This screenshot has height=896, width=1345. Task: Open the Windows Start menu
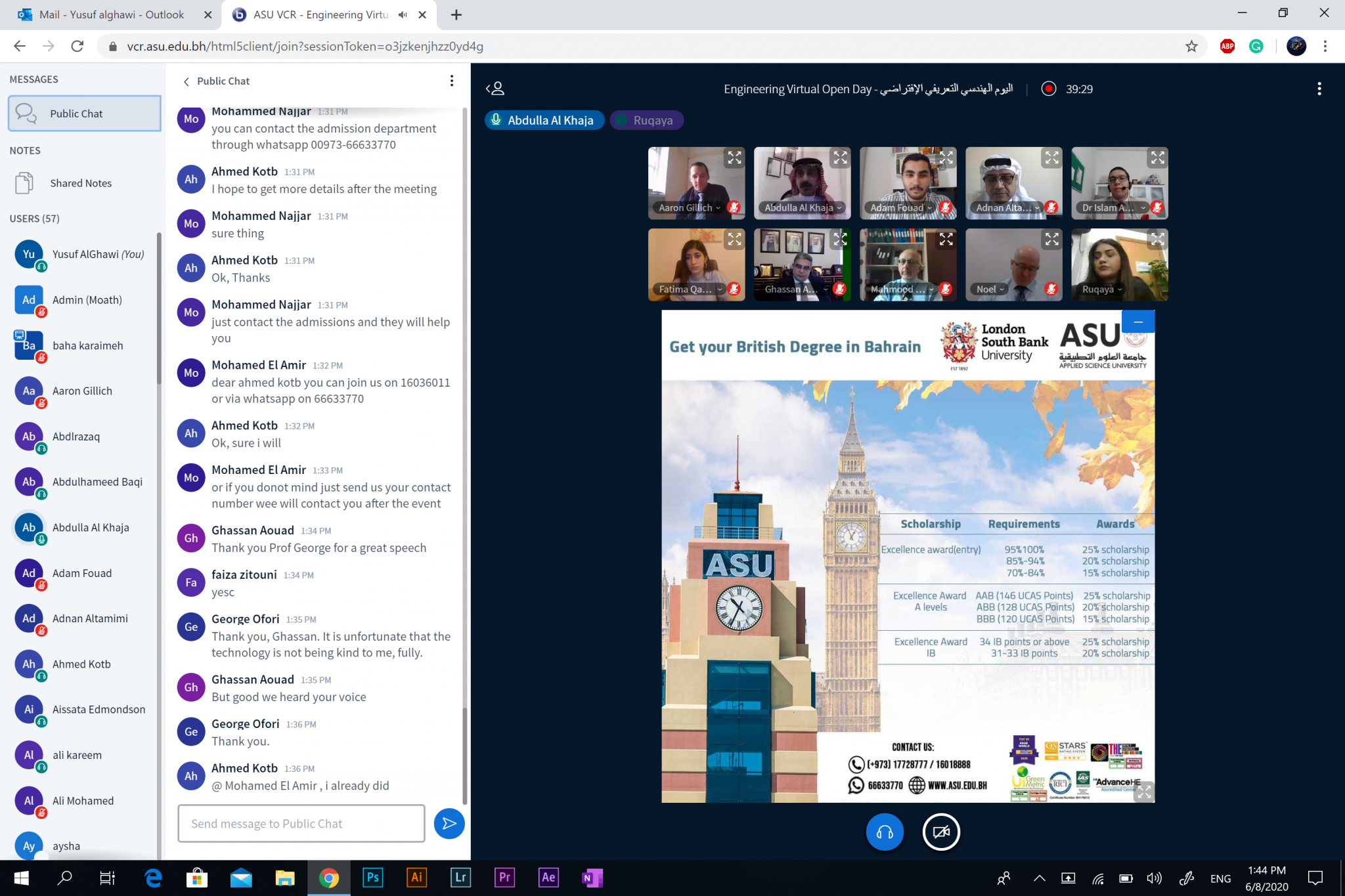[21, 878]
